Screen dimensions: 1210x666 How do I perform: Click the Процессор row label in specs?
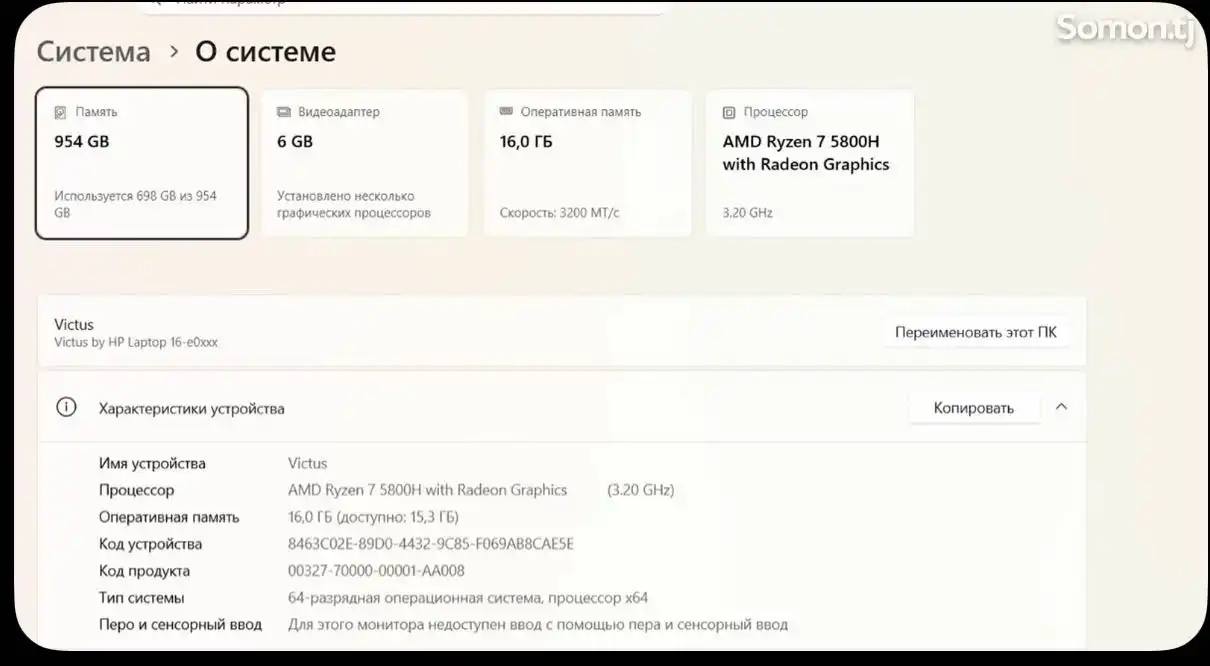[136, 491]
